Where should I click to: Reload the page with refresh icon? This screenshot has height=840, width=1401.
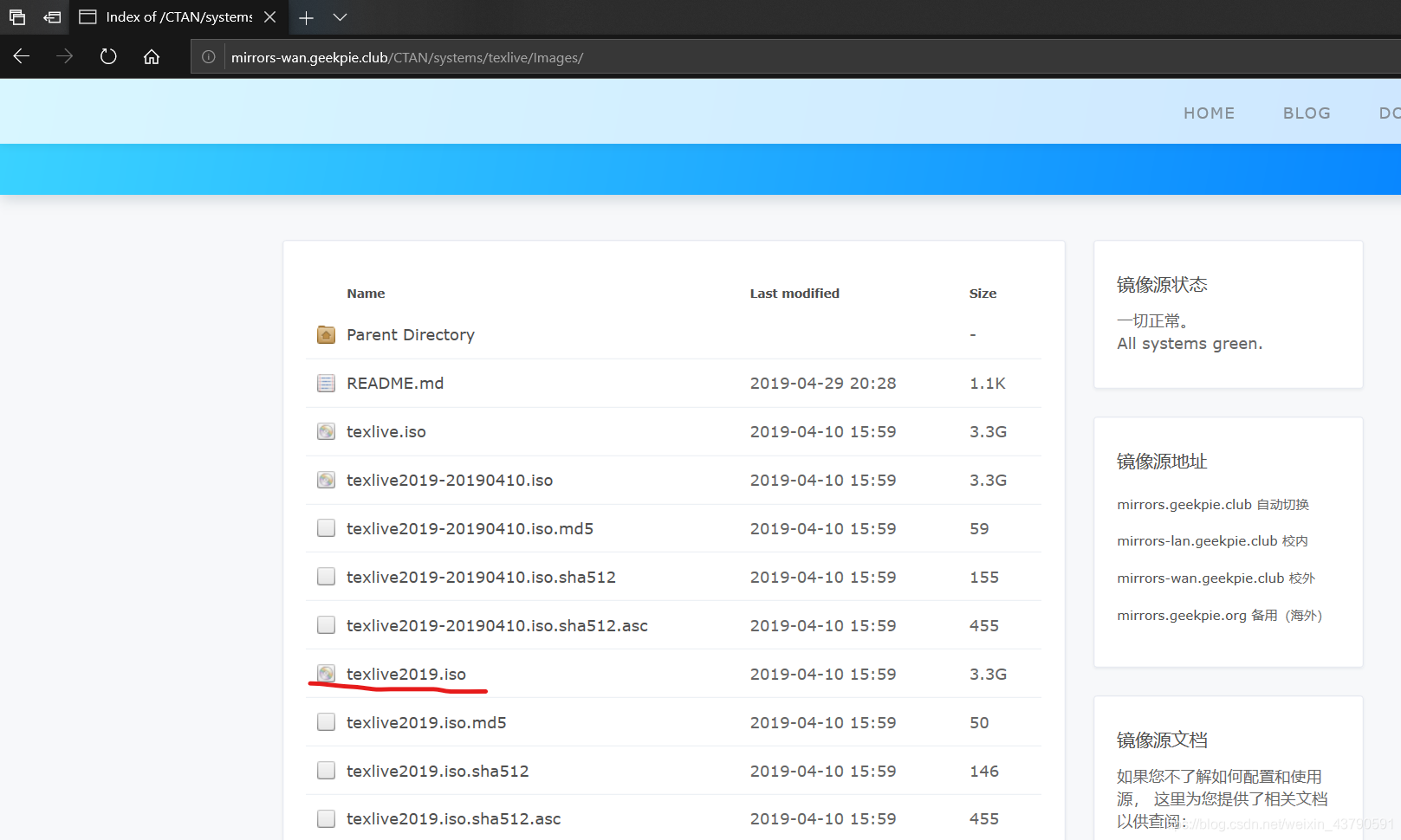(x=108, y=56)
